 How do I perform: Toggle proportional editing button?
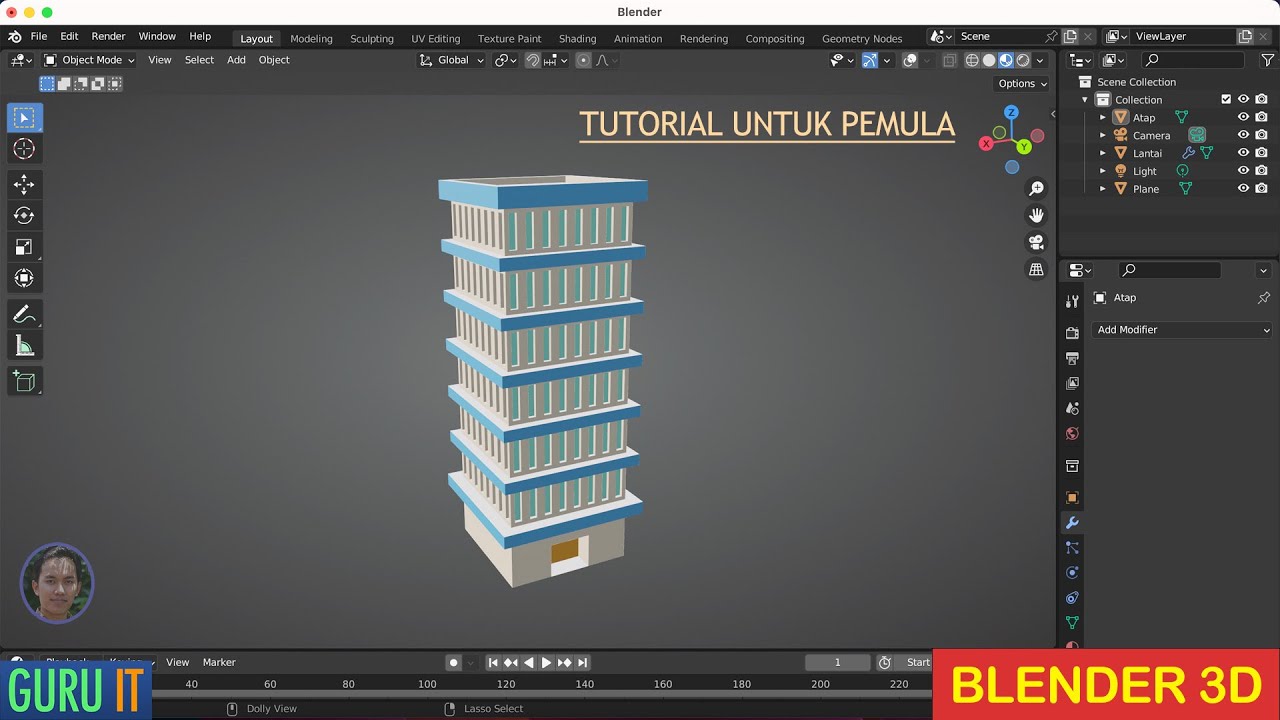coord(584,60)
